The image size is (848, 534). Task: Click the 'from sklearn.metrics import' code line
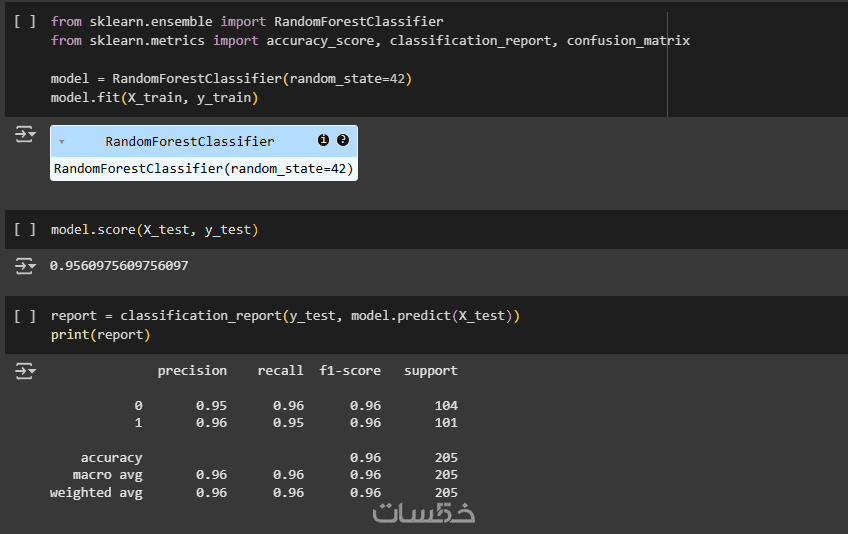370,41
